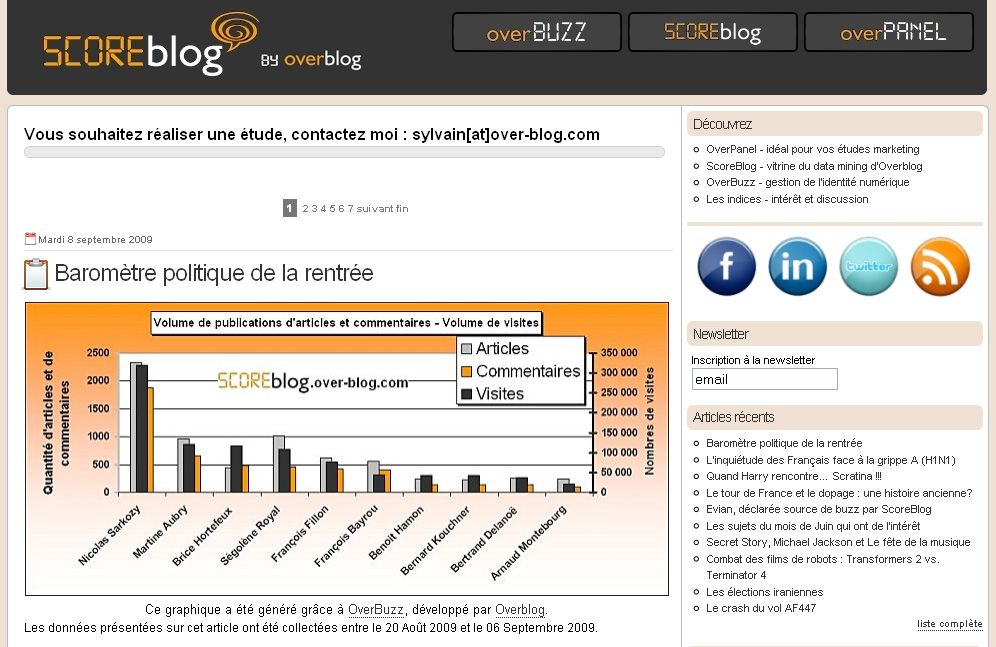Open 'Evian, déclarée source de buzz par ScoreBlog'
Image resolution: width=996 pixels, height=647 pixels.
[x=819, y=509]
